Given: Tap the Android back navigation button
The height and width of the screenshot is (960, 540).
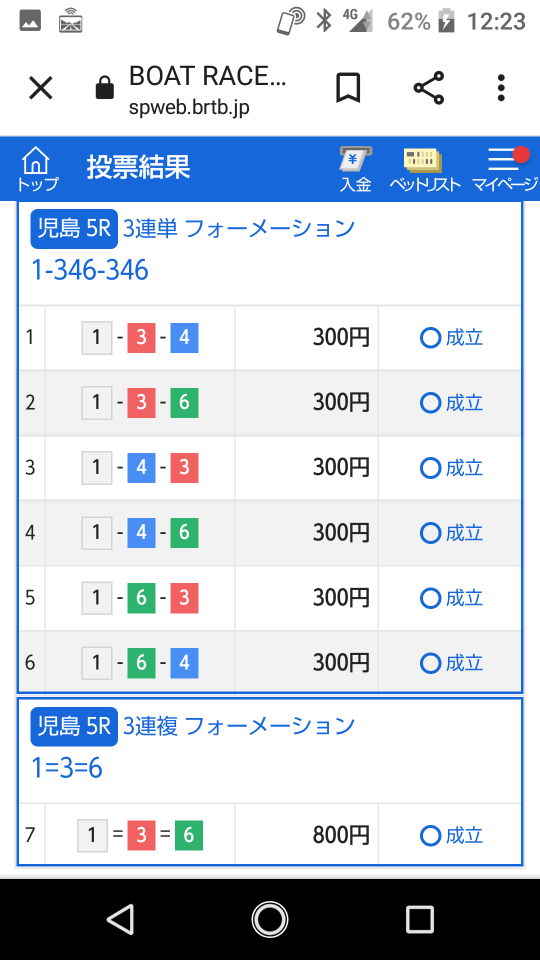Looking at the screenshot, I should 121,919.
